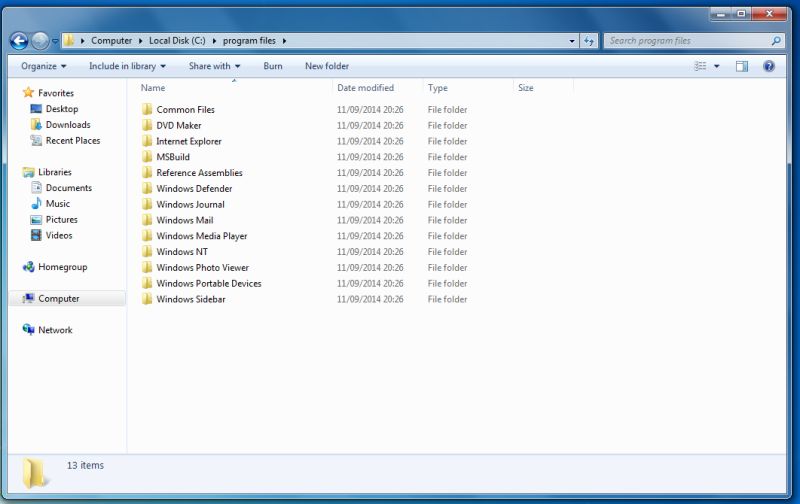Click the 13 items status text
800x504 pixels.
[85, 465]
